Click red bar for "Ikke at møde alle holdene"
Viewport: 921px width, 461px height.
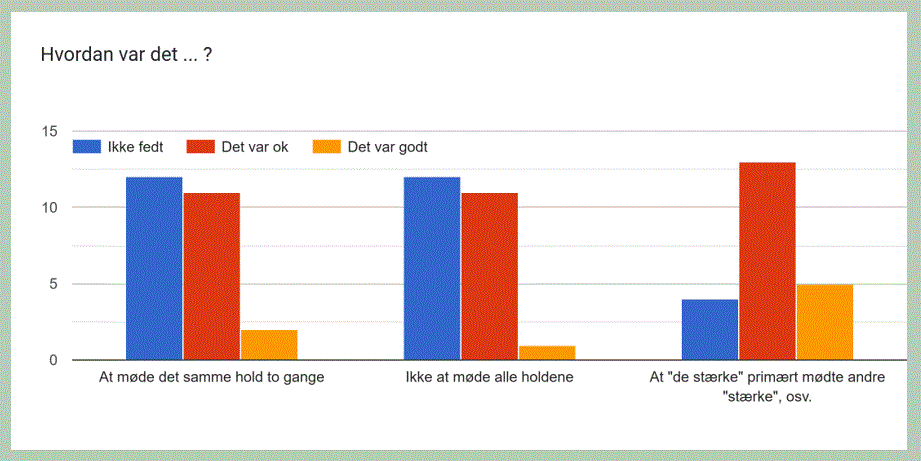(489, 276)
